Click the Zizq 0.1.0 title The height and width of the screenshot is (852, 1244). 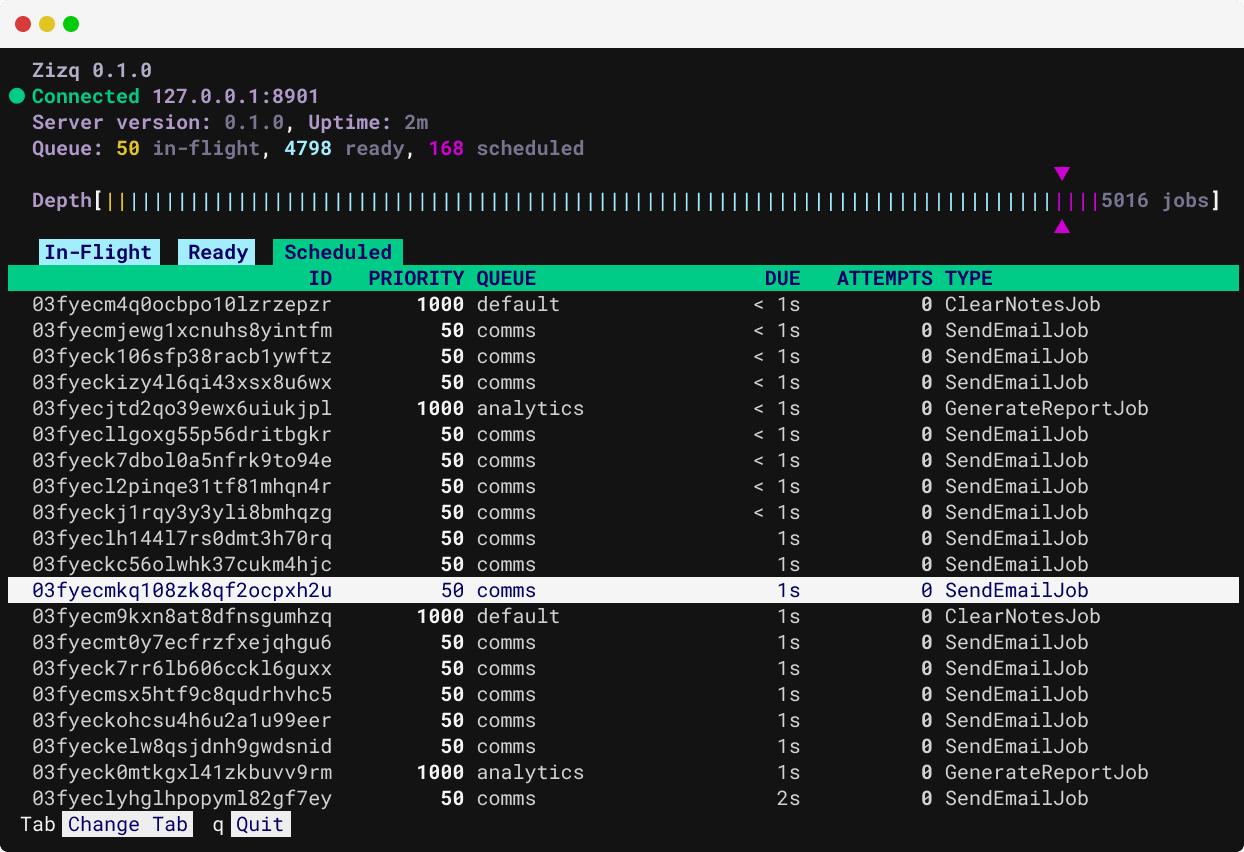(92, 70)
